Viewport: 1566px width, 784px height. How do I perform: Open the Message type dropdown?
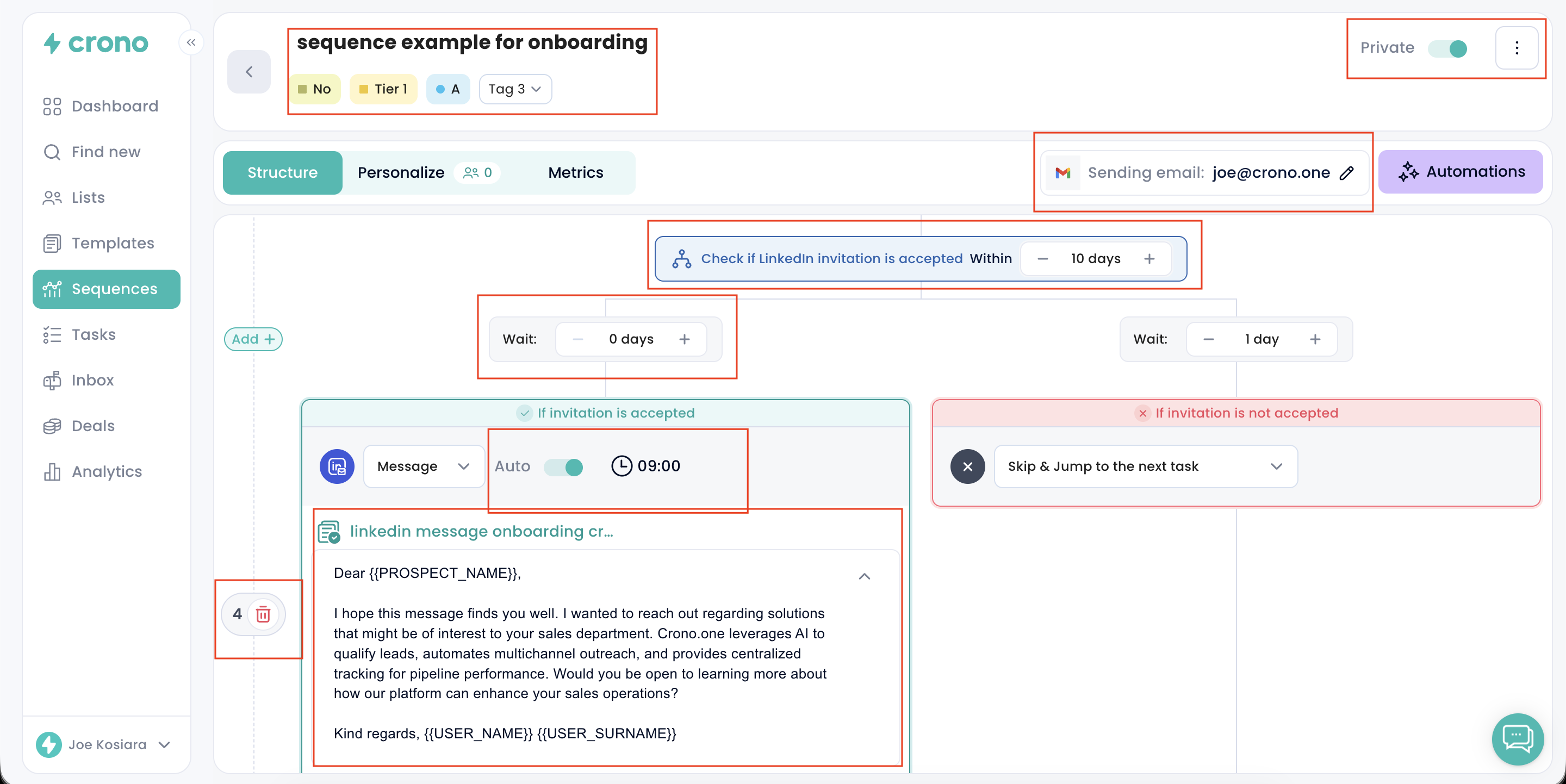pos(424,466)
